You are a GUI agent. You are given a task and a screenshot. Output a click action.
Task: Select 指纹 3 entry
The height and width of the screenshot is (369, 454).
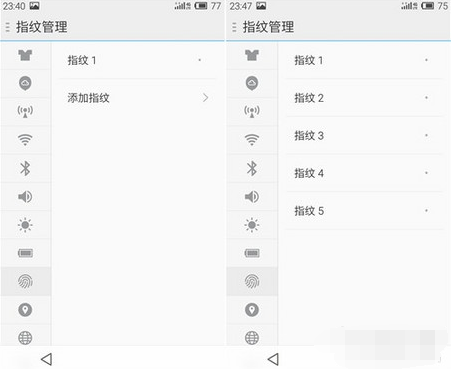click(309, 136)
